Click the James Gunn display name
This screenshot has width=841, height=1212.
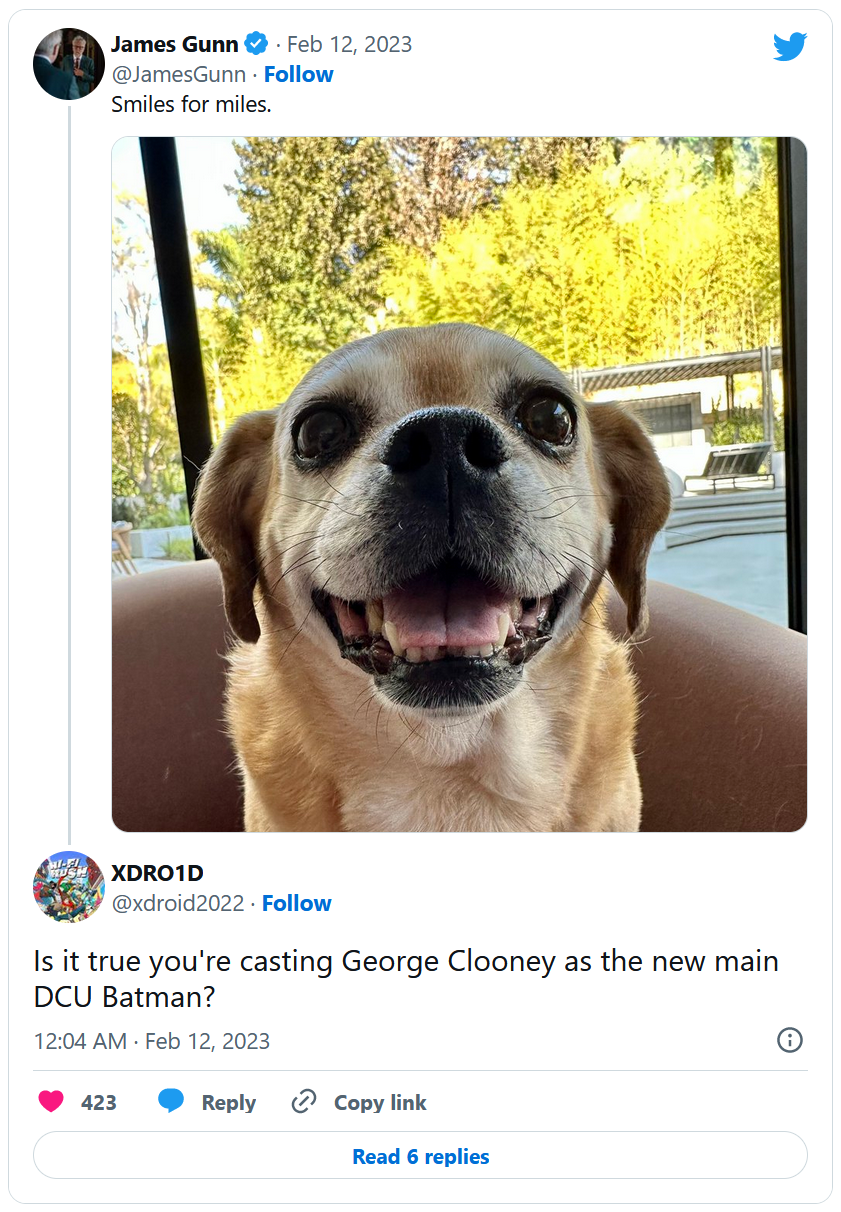(174, 44)
